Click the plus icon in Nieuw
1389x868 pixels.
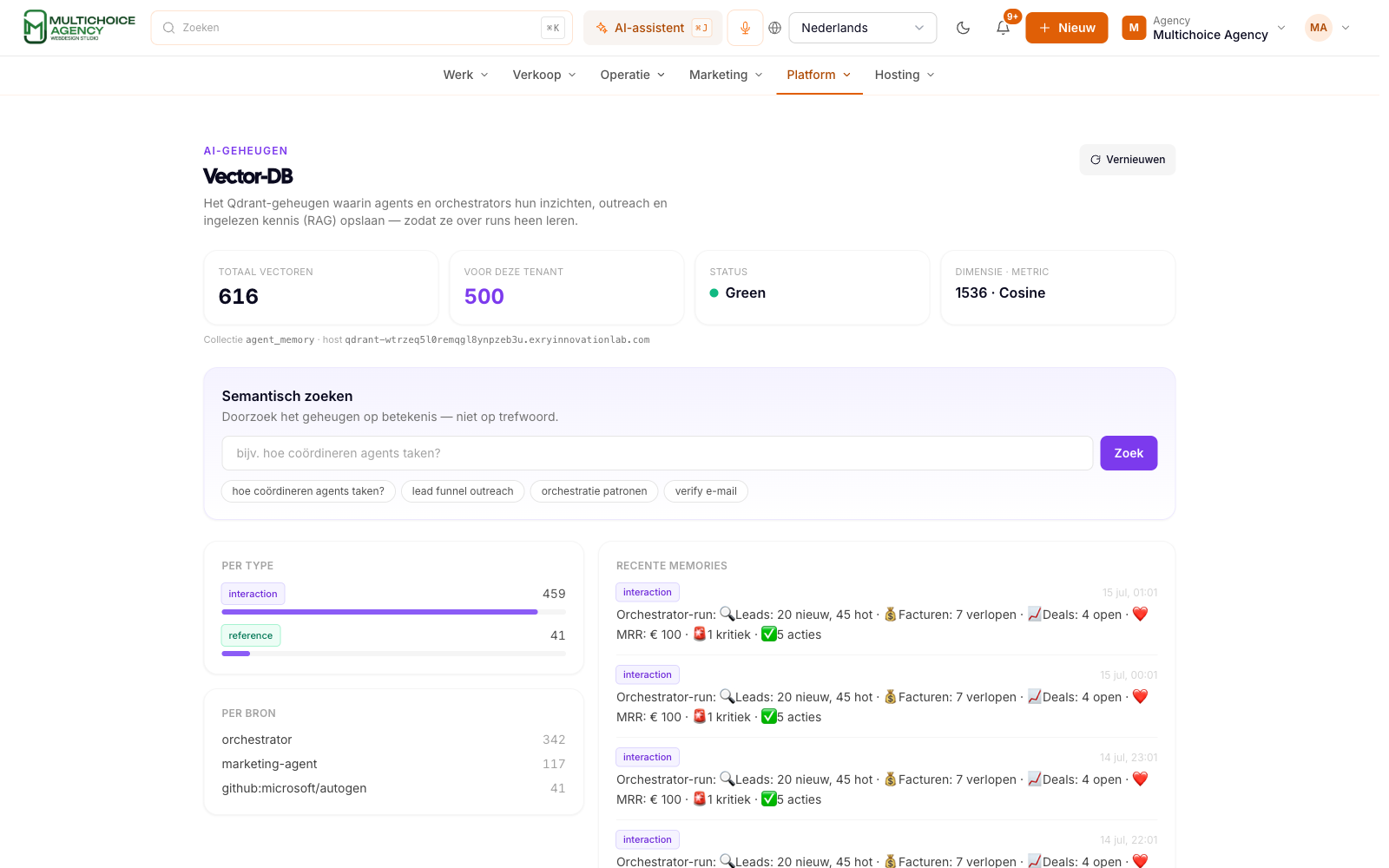pyautogui.click(x=1045, y=28)
